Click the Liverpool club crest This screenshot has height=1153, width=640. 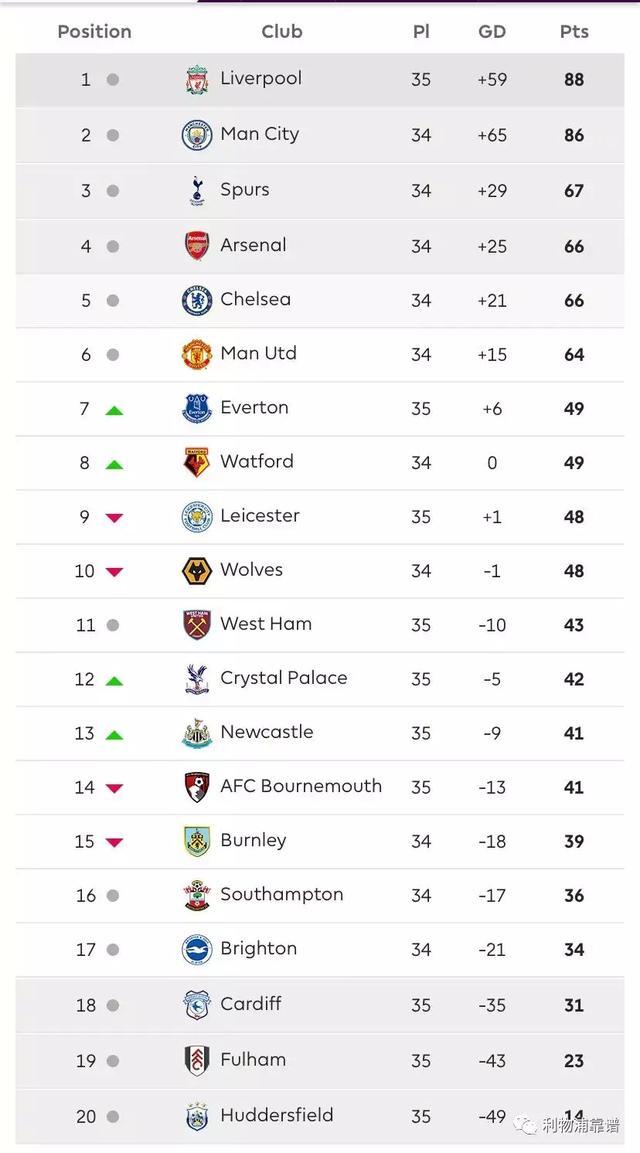pyautogui.click(x=196, y=79)
